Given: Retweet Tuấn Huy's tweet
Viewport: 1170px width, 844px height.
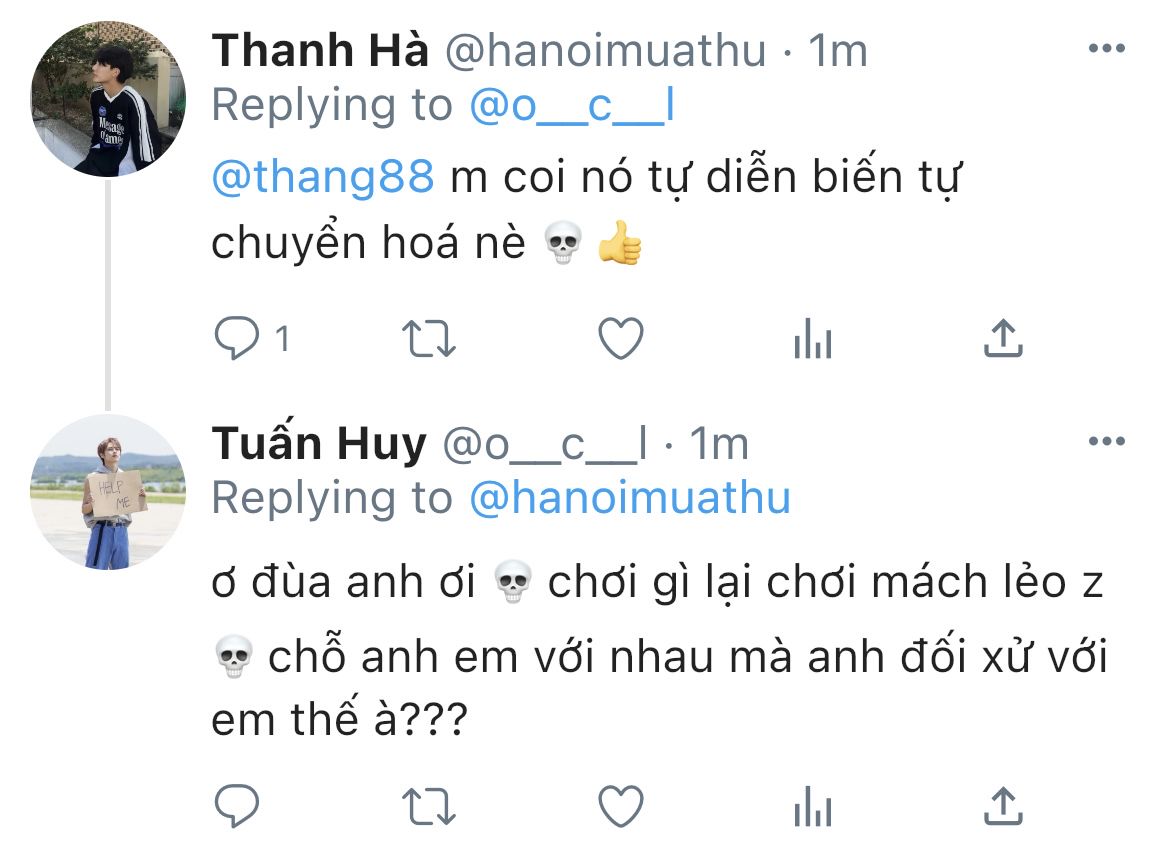Looking at the screenshot, I should point(428,805).
